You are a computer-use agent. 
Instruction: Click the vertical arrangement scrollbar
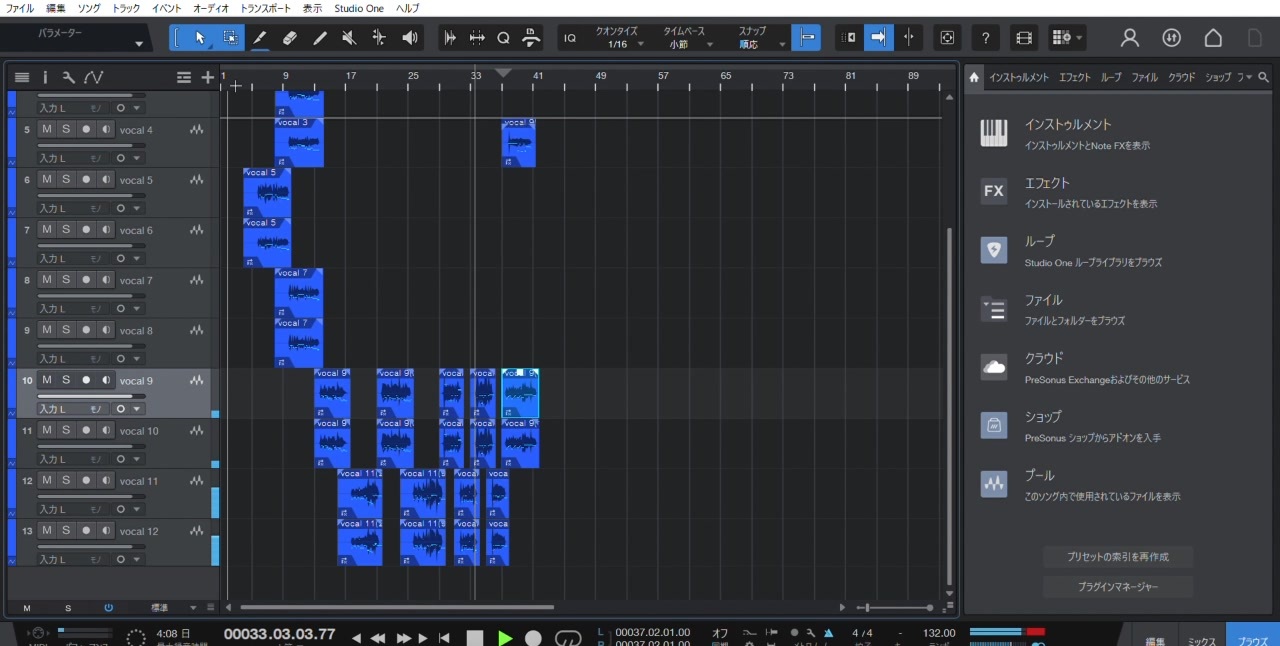point(950,405)
